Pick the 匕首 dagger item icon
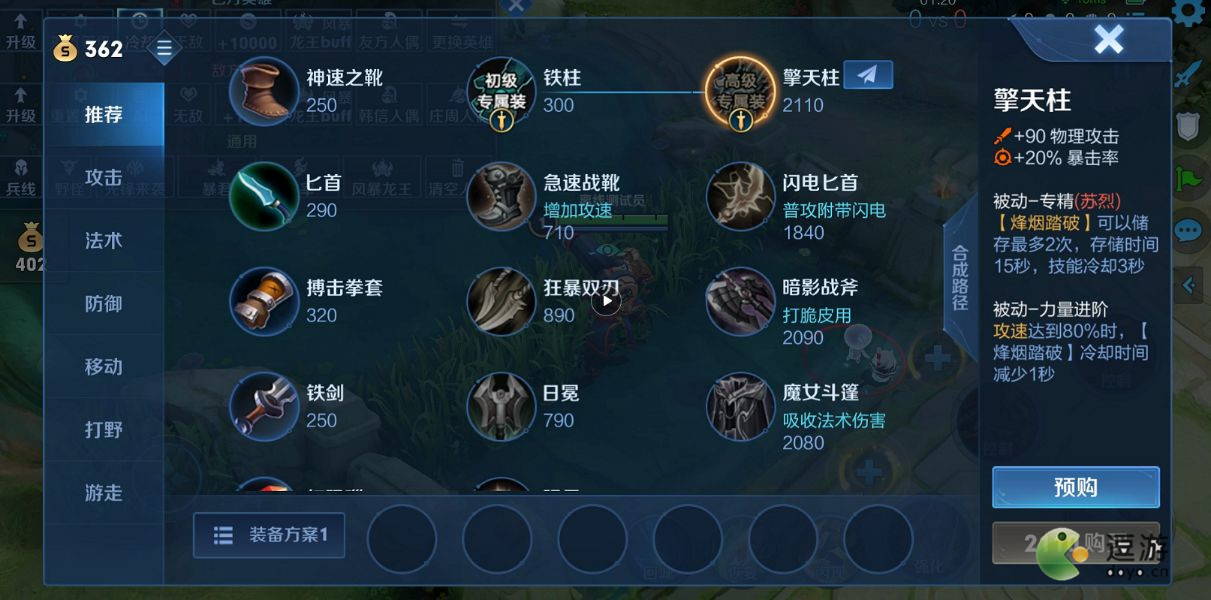The image size is (1211, 600). click(265, 196)
